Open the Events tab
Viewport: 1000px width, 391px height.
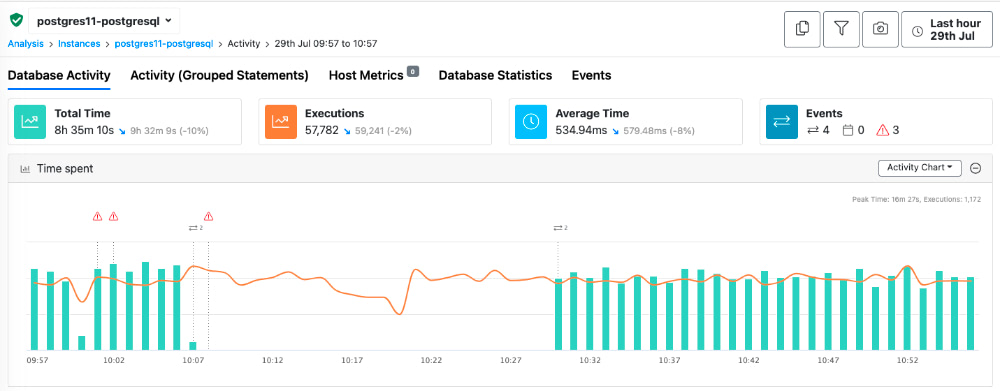(x=591, y=75)
